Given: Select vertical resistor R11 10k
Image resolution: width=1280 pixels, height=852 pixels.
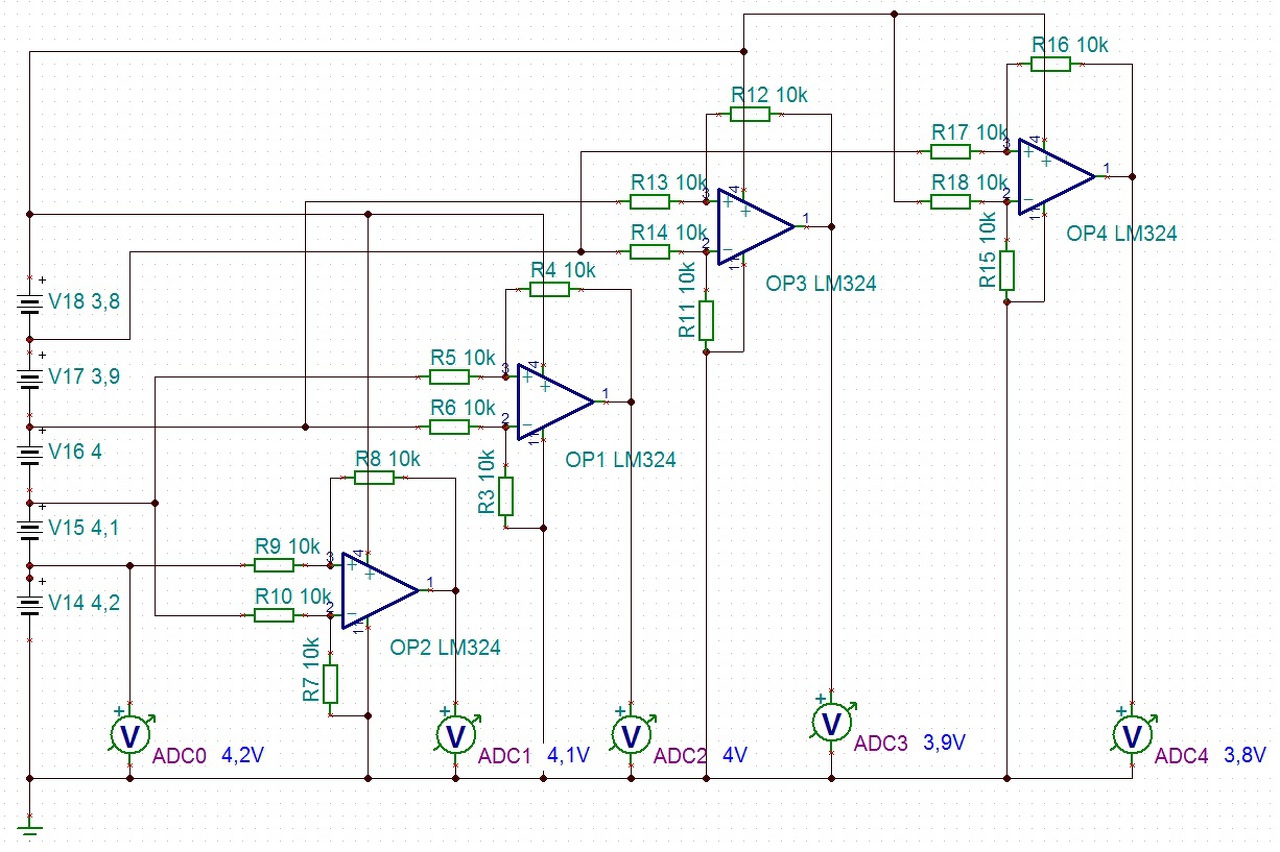Looking at the screenshot, I should 706,320.
